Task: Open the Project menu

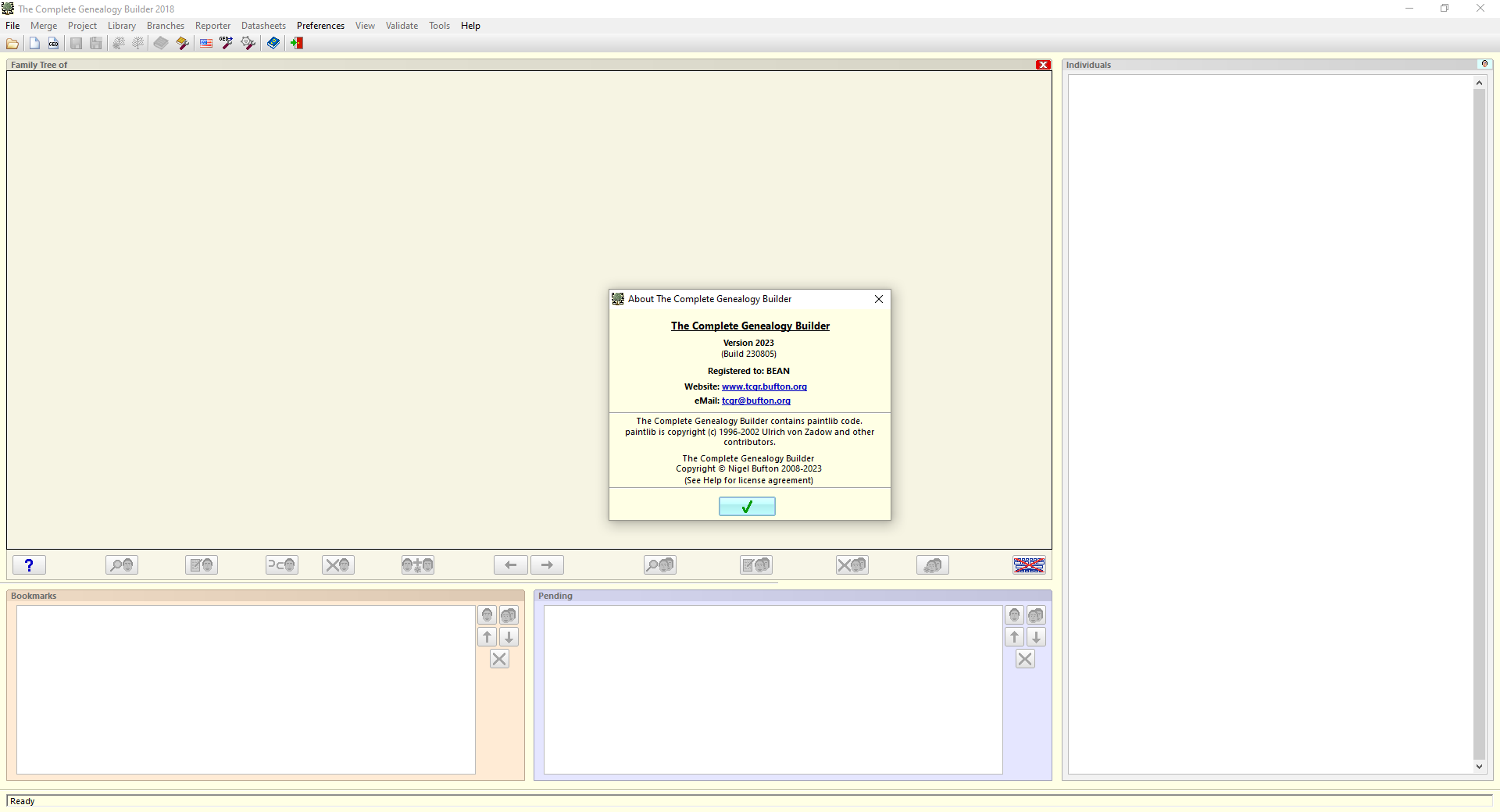Action: click(82, 26)
